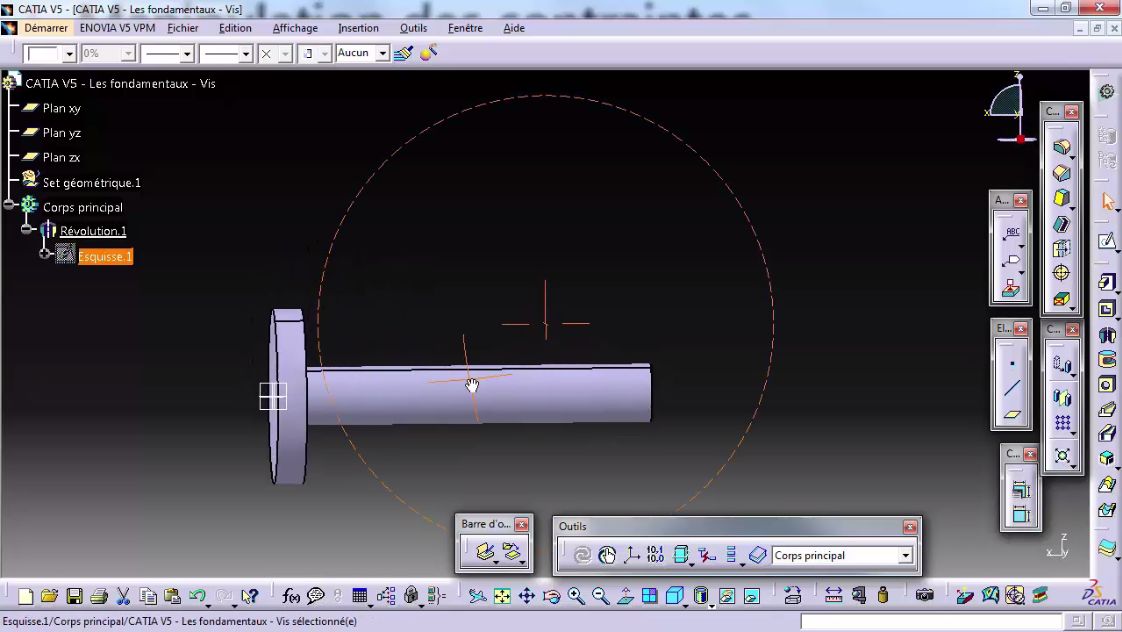Close the Barre d'o toolbar panel
The width and height of the screenshot is (1122, 632).
(522, 523)
